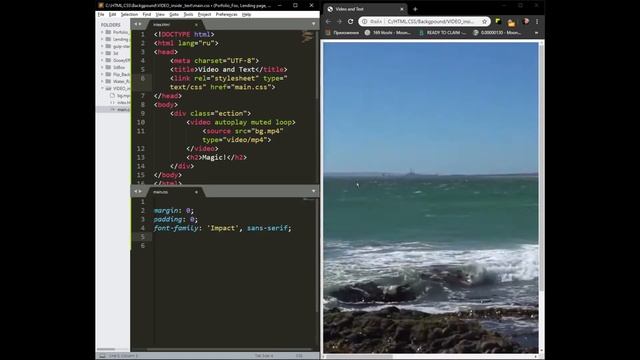Select Chrome tab Video and Text
This screenshot has height=360, width=640.
pos(365,9)
